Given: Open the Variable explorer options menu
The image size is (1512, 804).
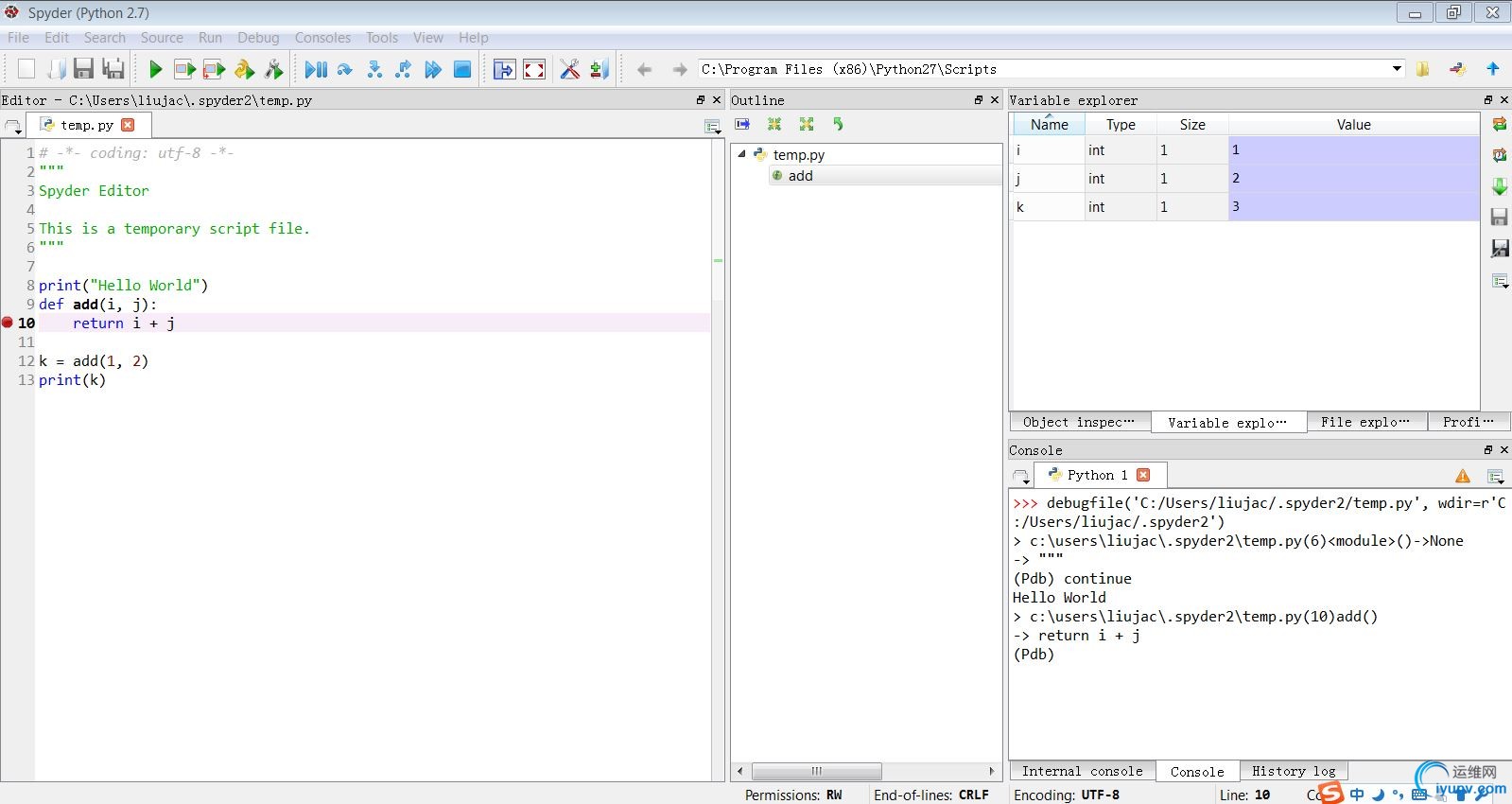Looking at the screenshot, I should click(x=1499, y=281).
